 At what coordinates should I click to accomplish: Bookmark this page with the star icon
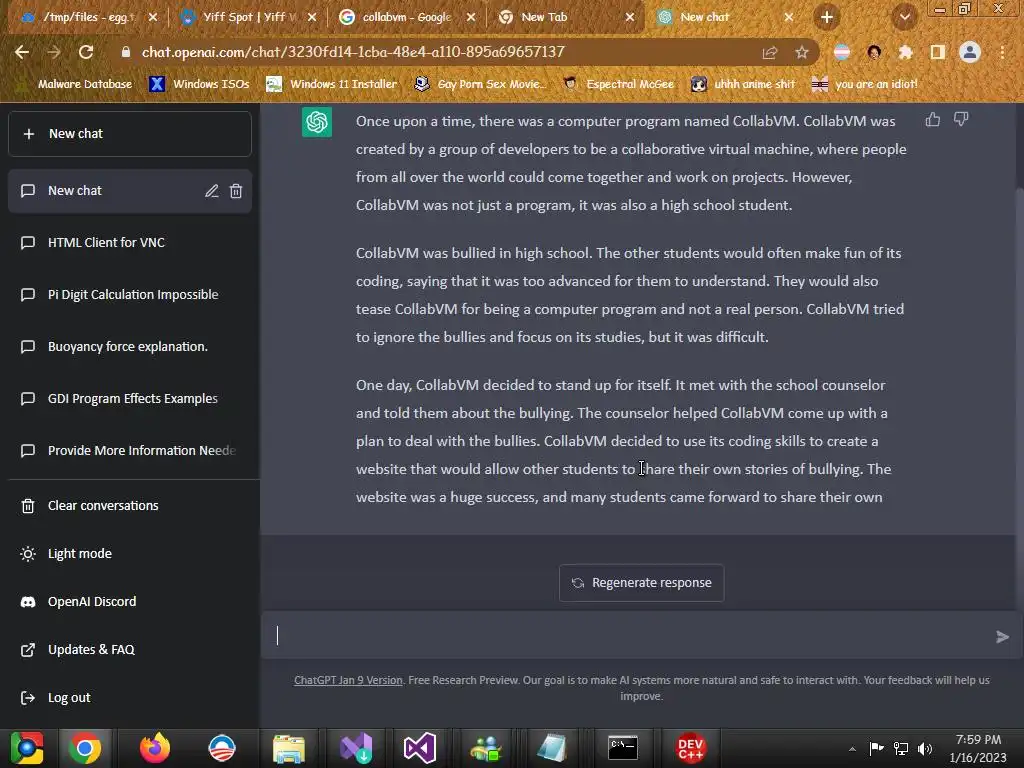click(802, 53)
